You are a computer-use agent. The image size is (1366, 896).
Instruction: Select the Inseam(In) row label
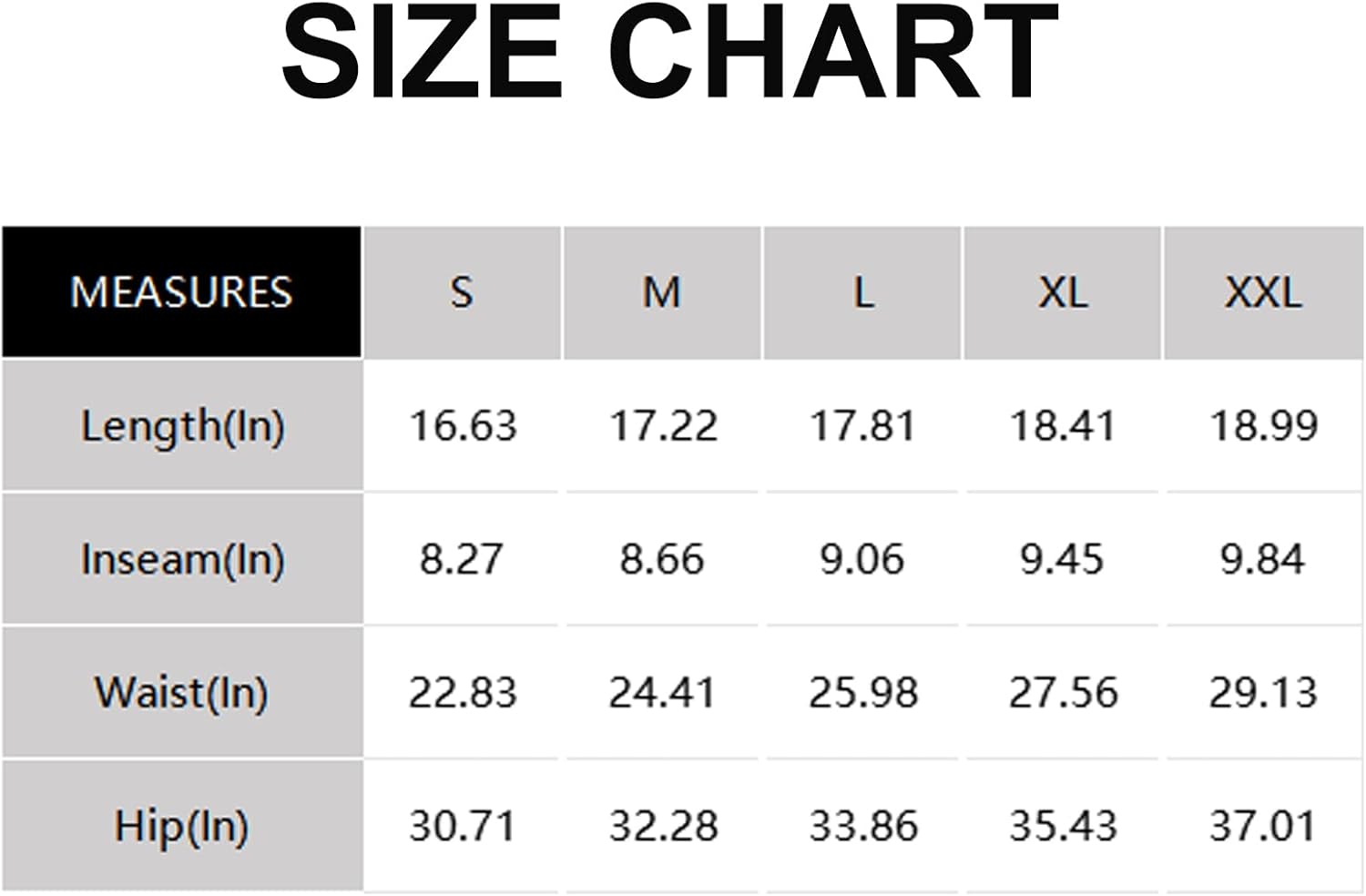pos(182,559)
